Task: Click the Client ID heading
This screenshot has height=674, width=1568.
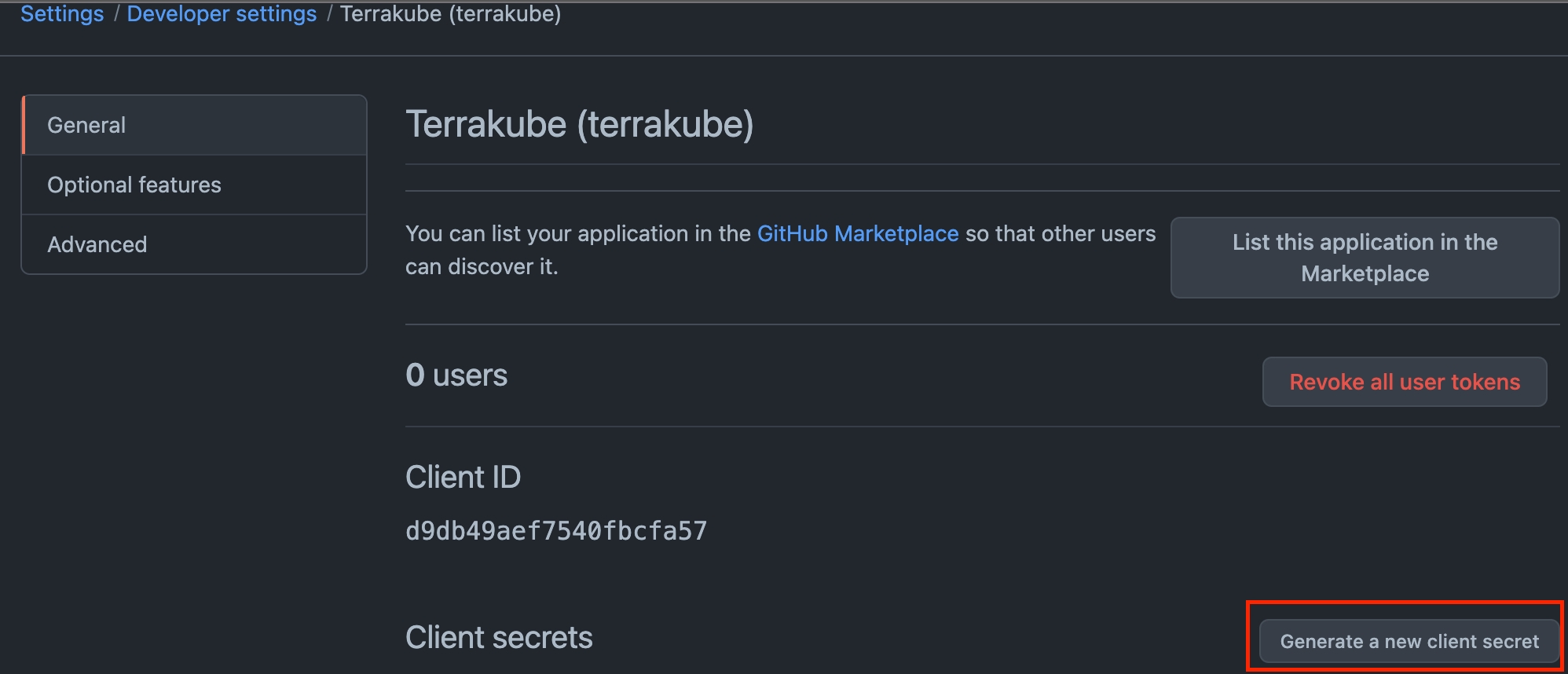Action: pos(463,477)
